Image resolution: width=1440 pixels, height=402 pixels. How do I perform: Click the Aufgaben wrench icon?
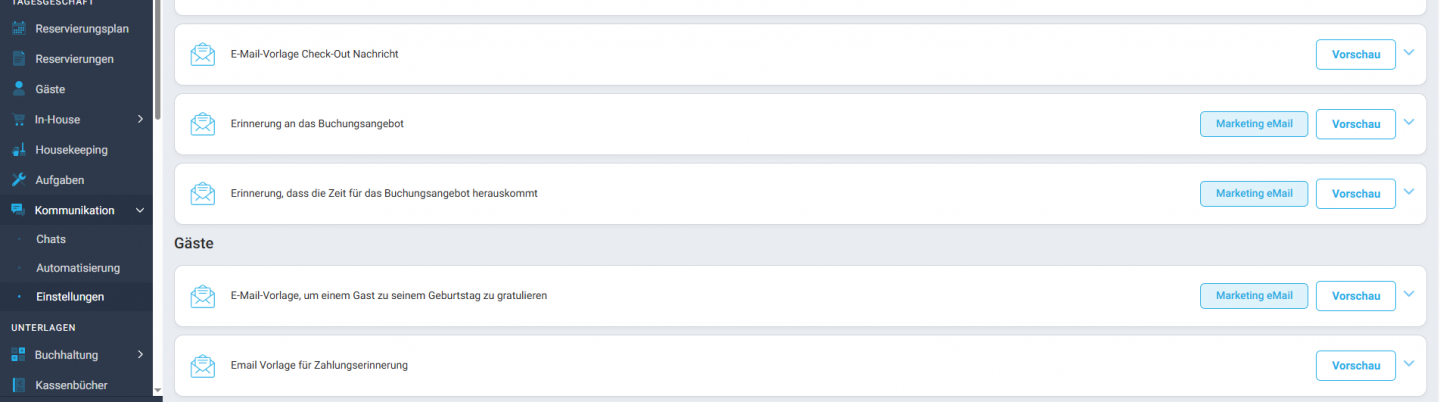(18, 180)
